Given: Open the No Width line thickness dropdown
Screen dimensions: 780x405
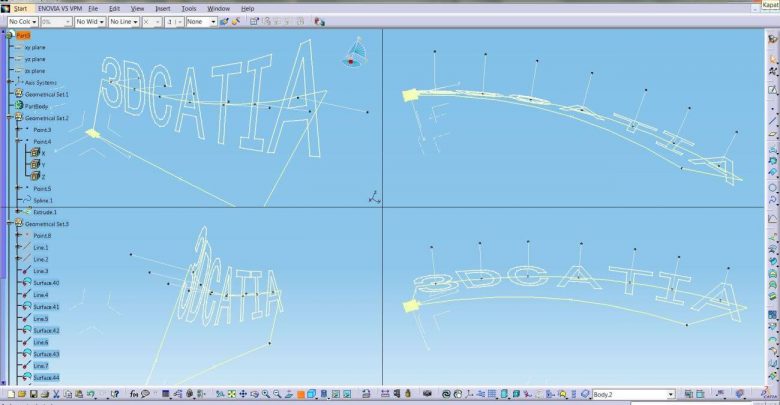Looking at the screenshot, I should pos(90,21).
